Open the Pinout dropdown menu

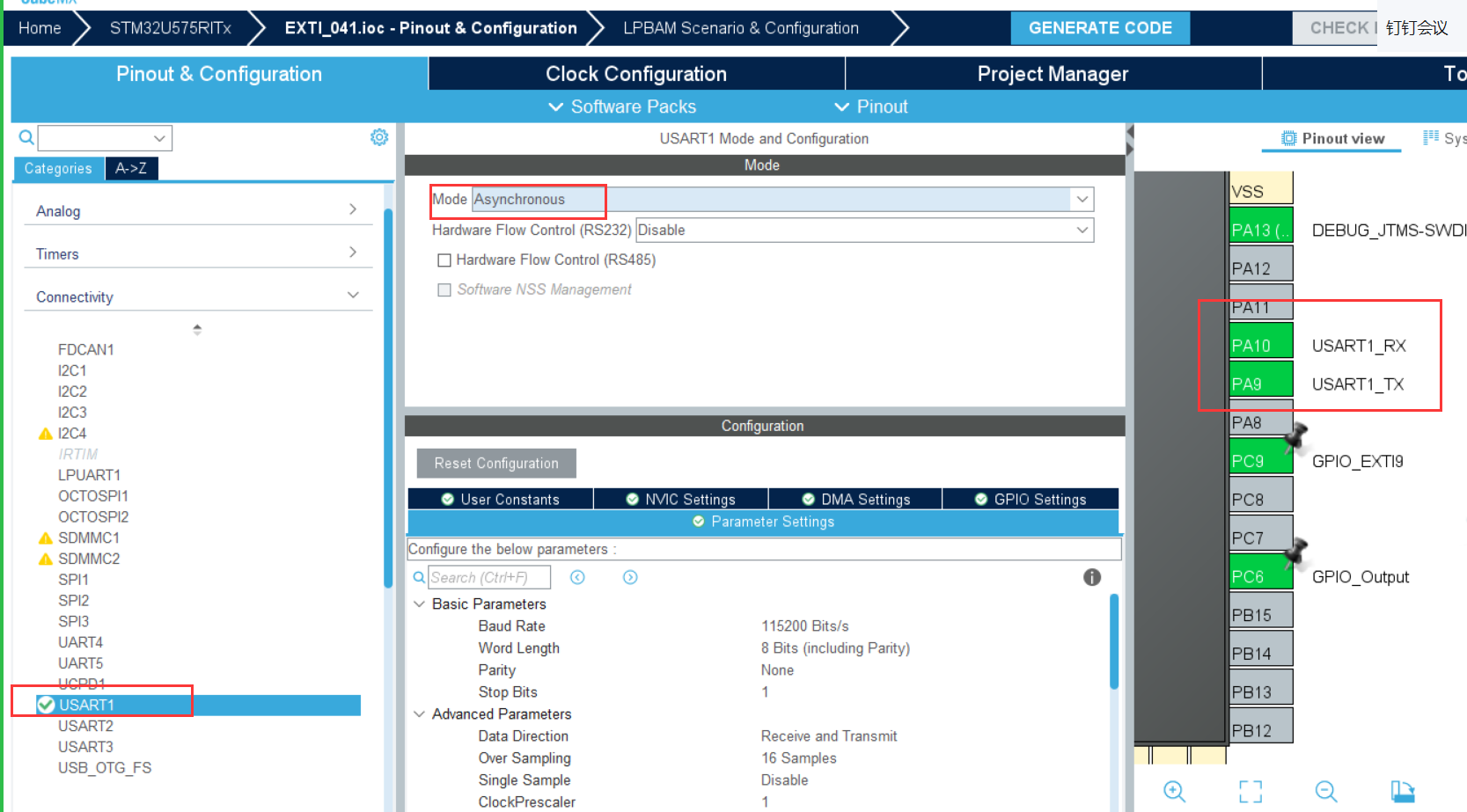pos(870,106)
